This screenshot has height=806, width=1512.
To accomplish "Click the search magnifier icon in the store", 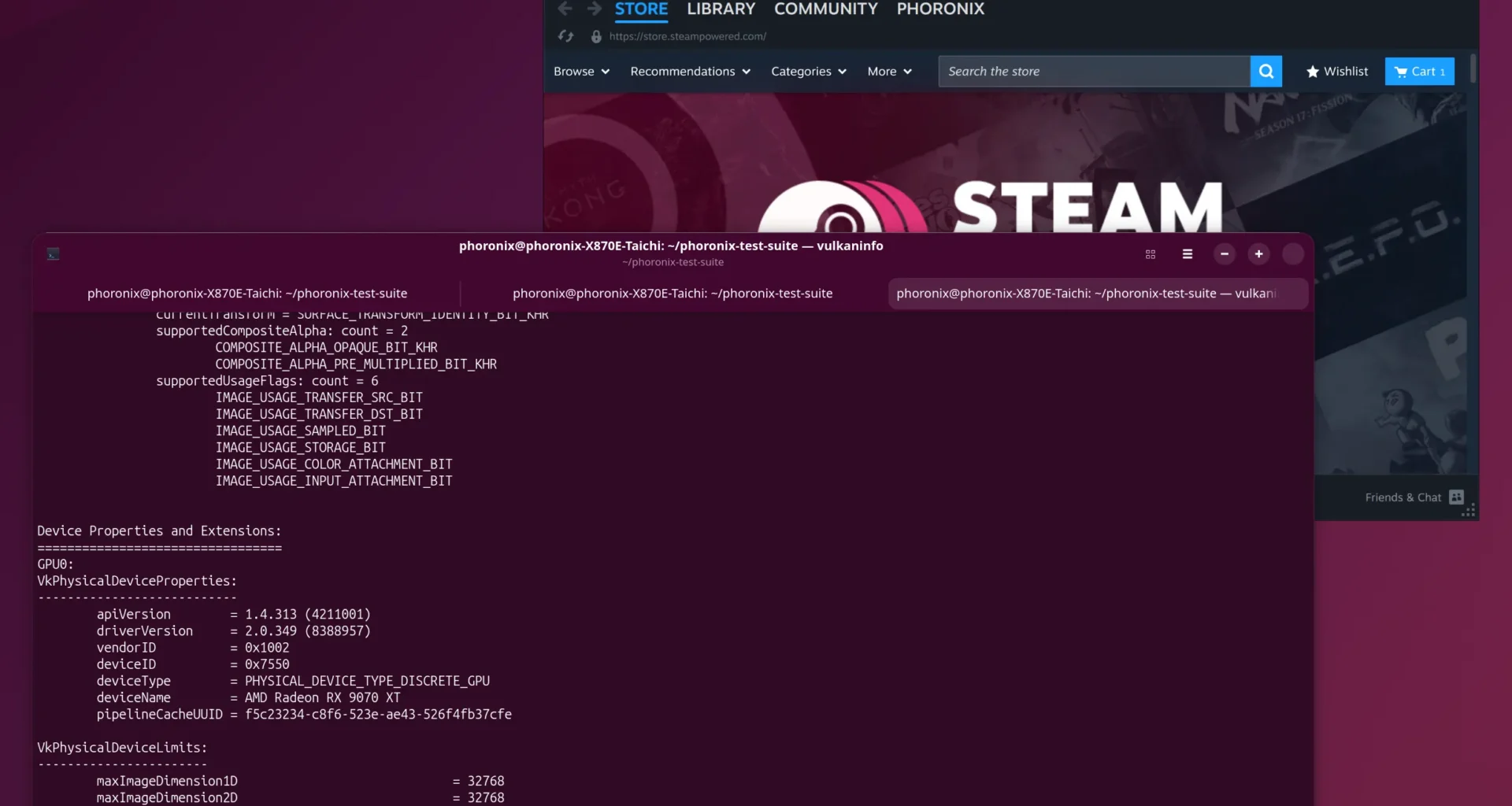I will click(x=1266, y=71).
